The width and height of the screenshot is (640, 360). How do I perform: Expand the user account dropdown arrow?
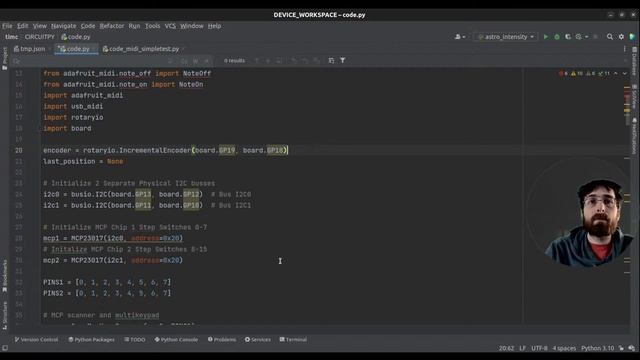pos(464,37)
